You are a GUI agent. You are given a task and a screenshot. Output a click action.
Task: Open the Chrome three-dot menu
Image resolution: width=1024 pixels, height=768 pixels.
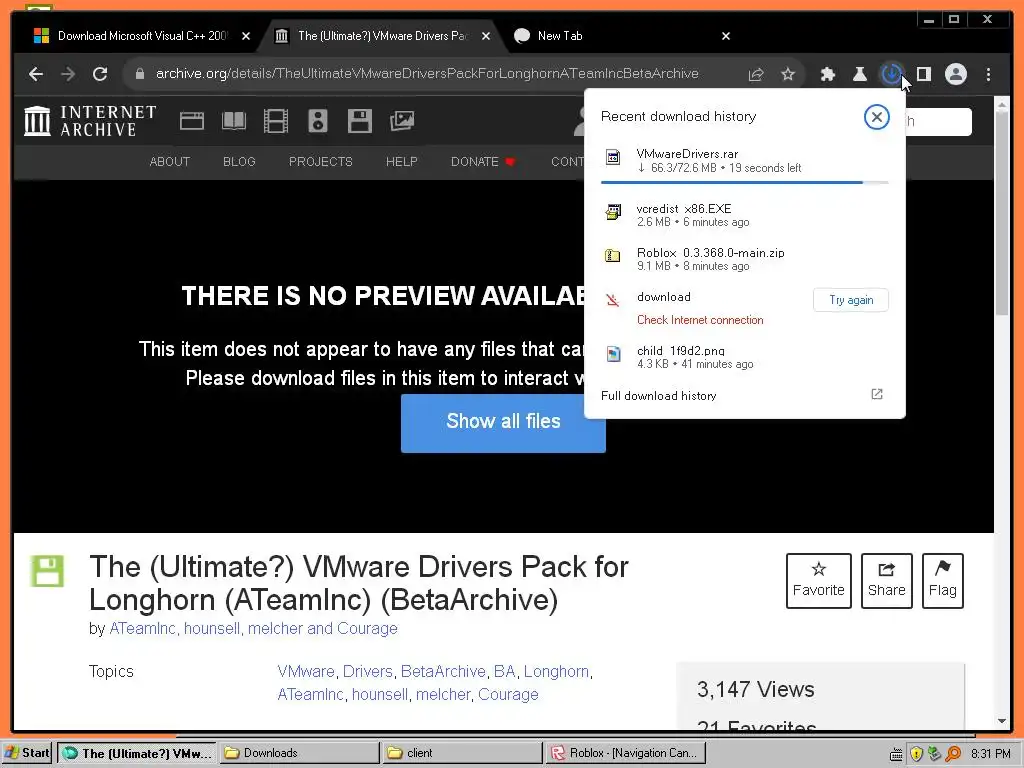pos(988,74)
